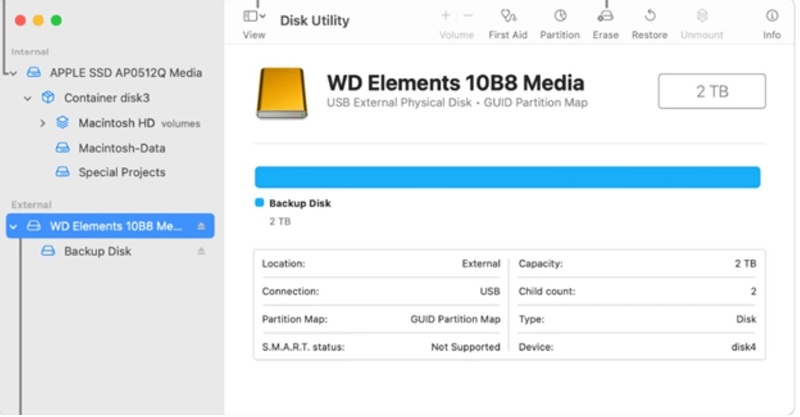Click the Erase disk icon
This screenshot has width=800, height=417.
click(x=605, y=17)
